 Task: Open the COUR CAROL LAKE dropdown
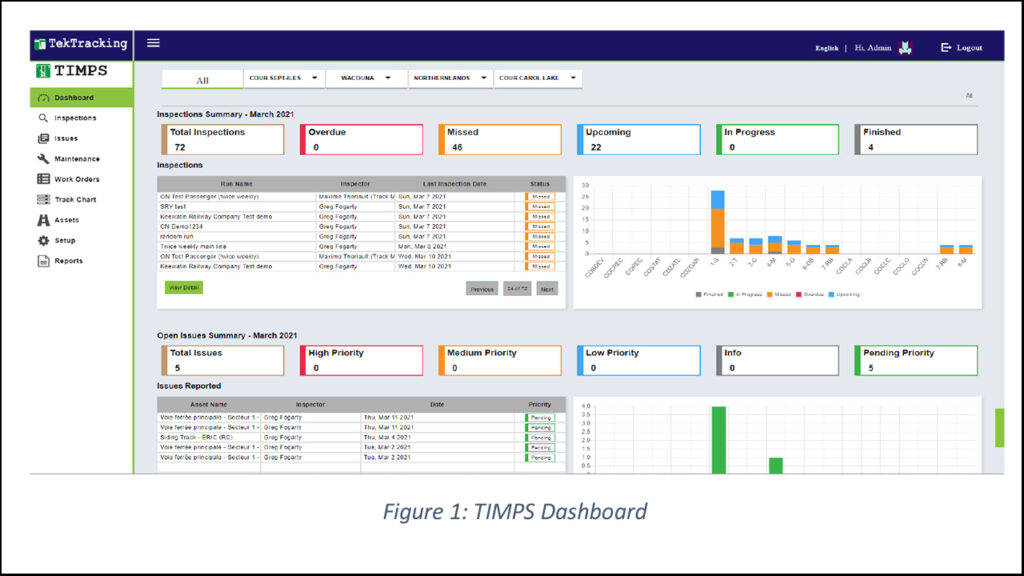(x=537, y=78)
